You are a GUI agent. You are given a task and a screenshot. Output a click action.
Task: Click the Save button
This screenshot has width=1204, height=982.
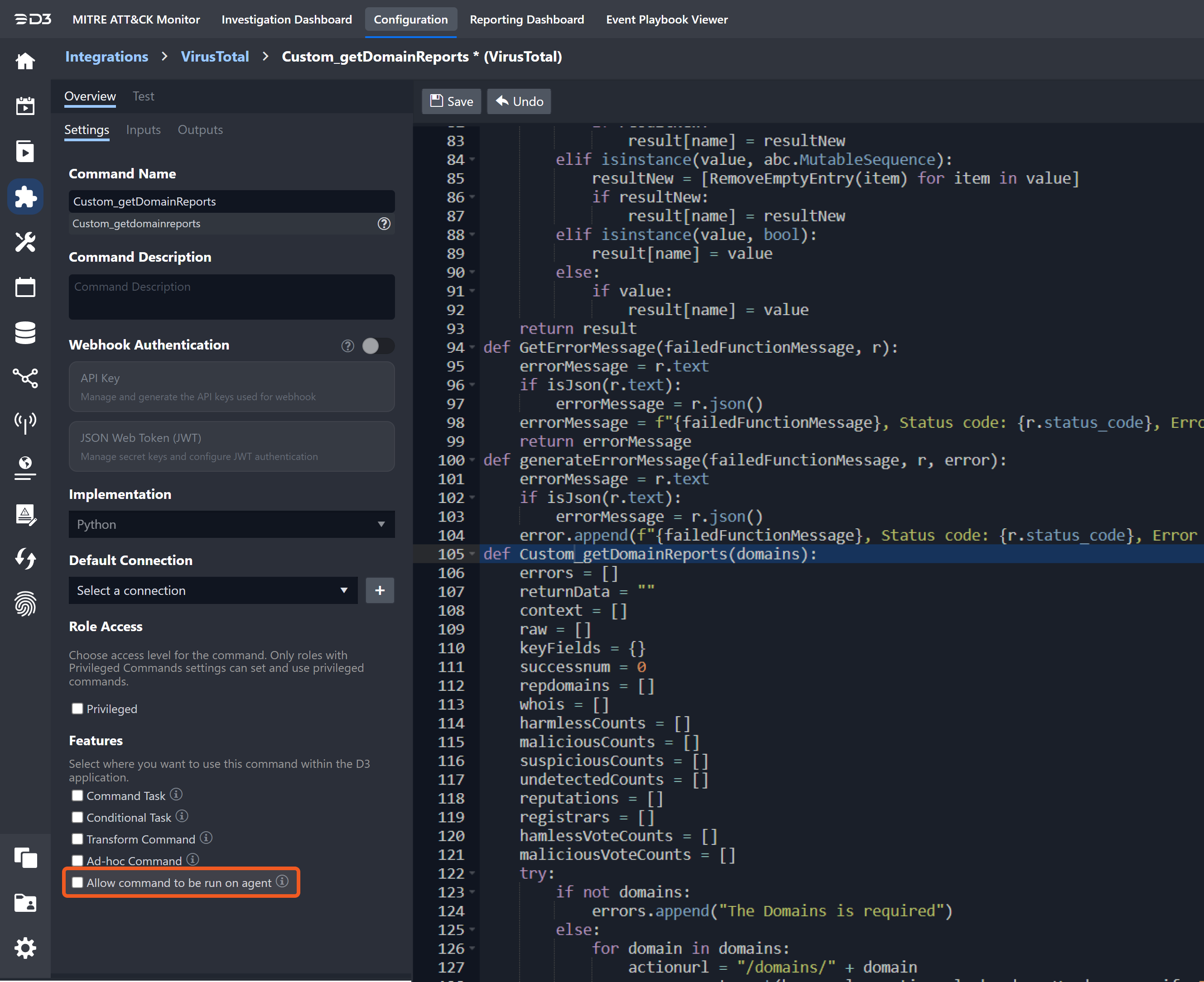tap(451, 101)
